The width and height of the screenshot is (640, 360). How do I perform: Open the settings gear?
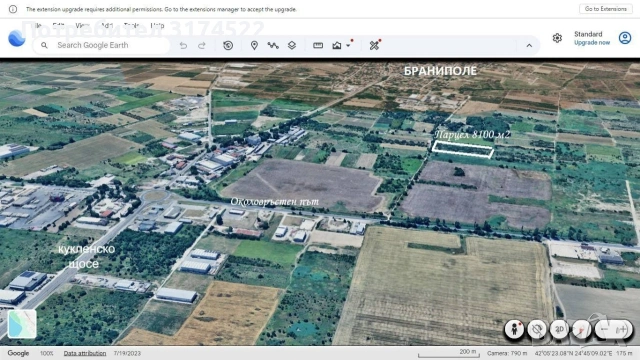pyautogui.click(x=557, y=38)
